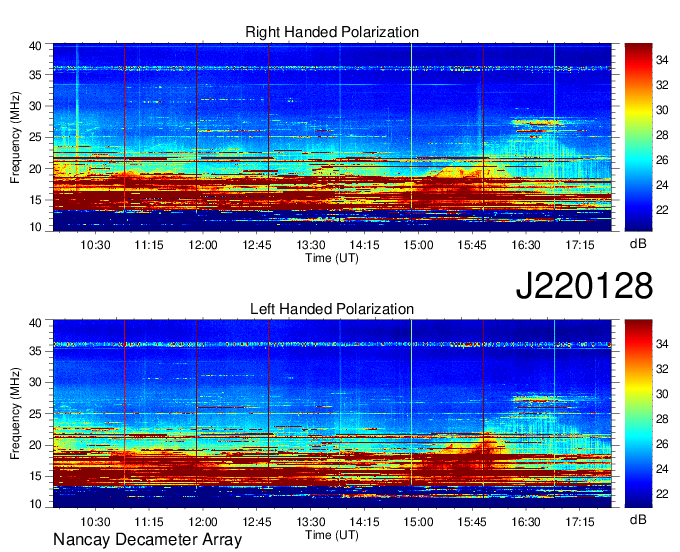
Task: Click the Right Handed plot dB color bar
Action: [638, 137]
